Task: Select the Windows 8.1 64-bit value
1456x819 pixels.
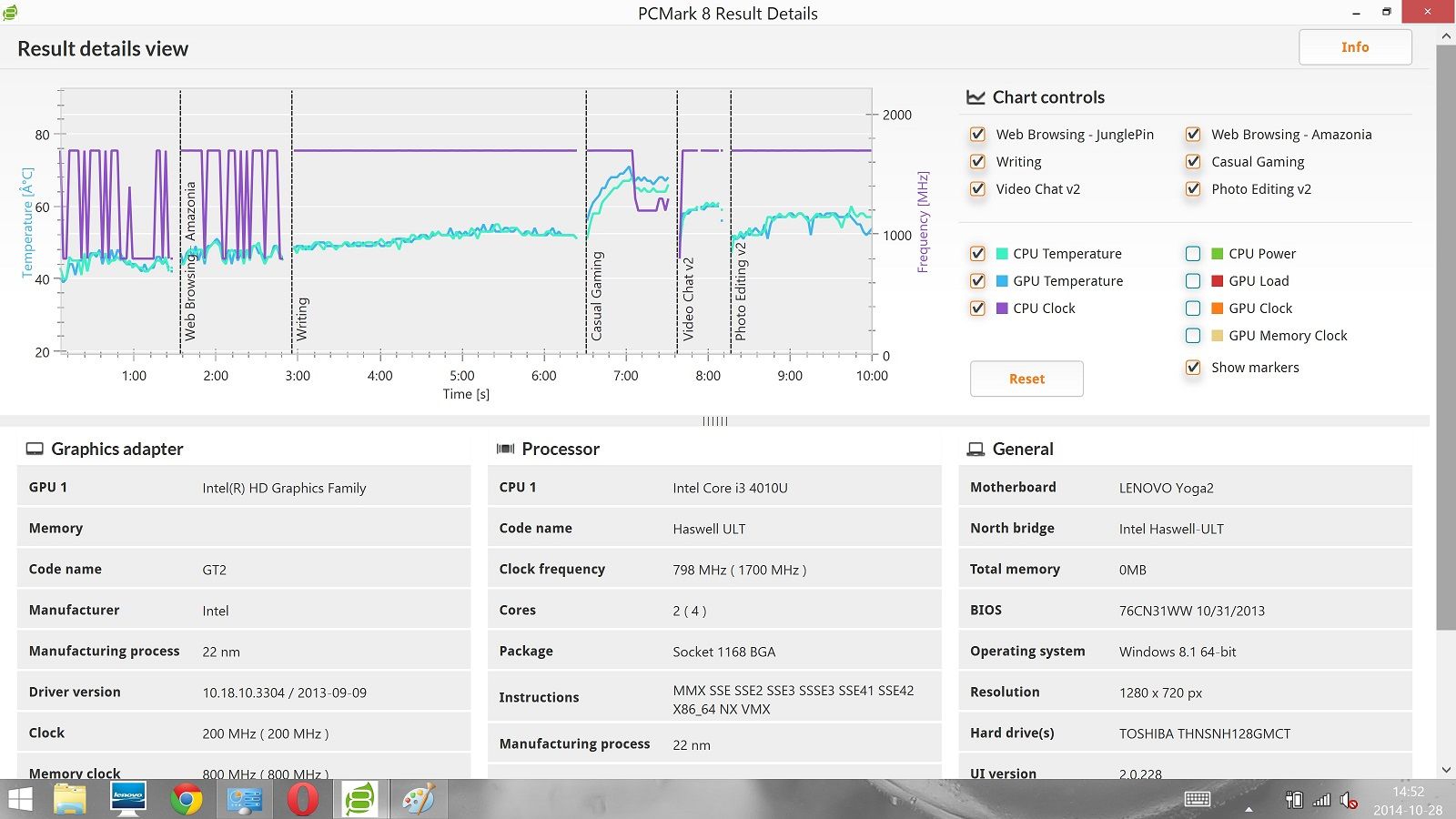Action: point(1178,652)
